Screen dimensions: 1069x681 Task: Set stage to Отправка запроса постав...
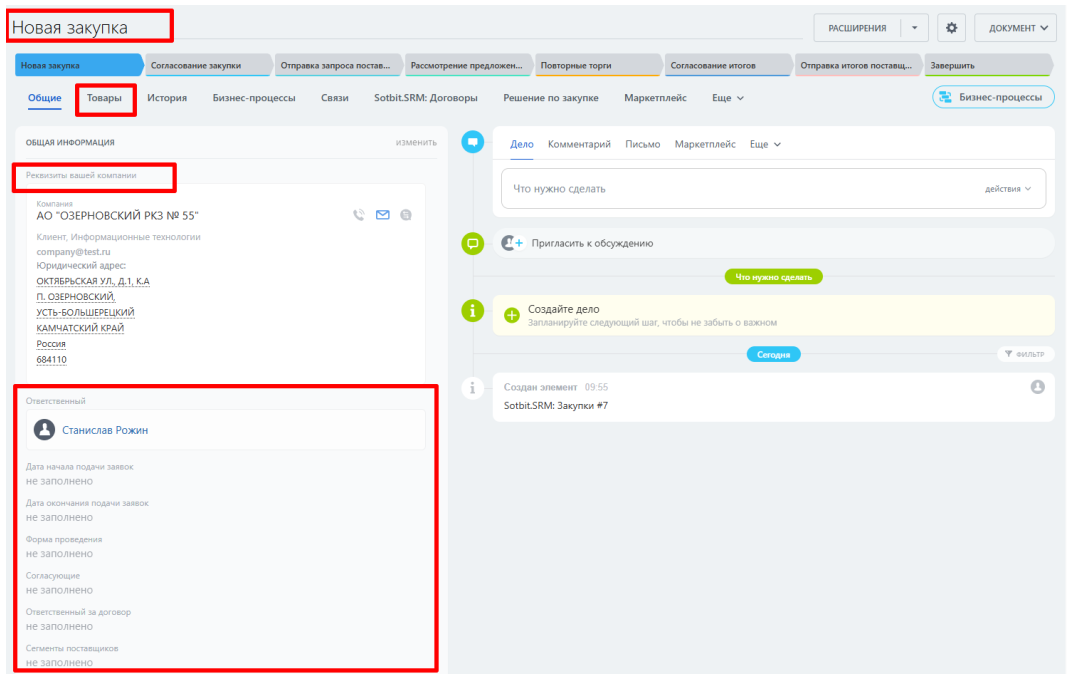point(338,65)
